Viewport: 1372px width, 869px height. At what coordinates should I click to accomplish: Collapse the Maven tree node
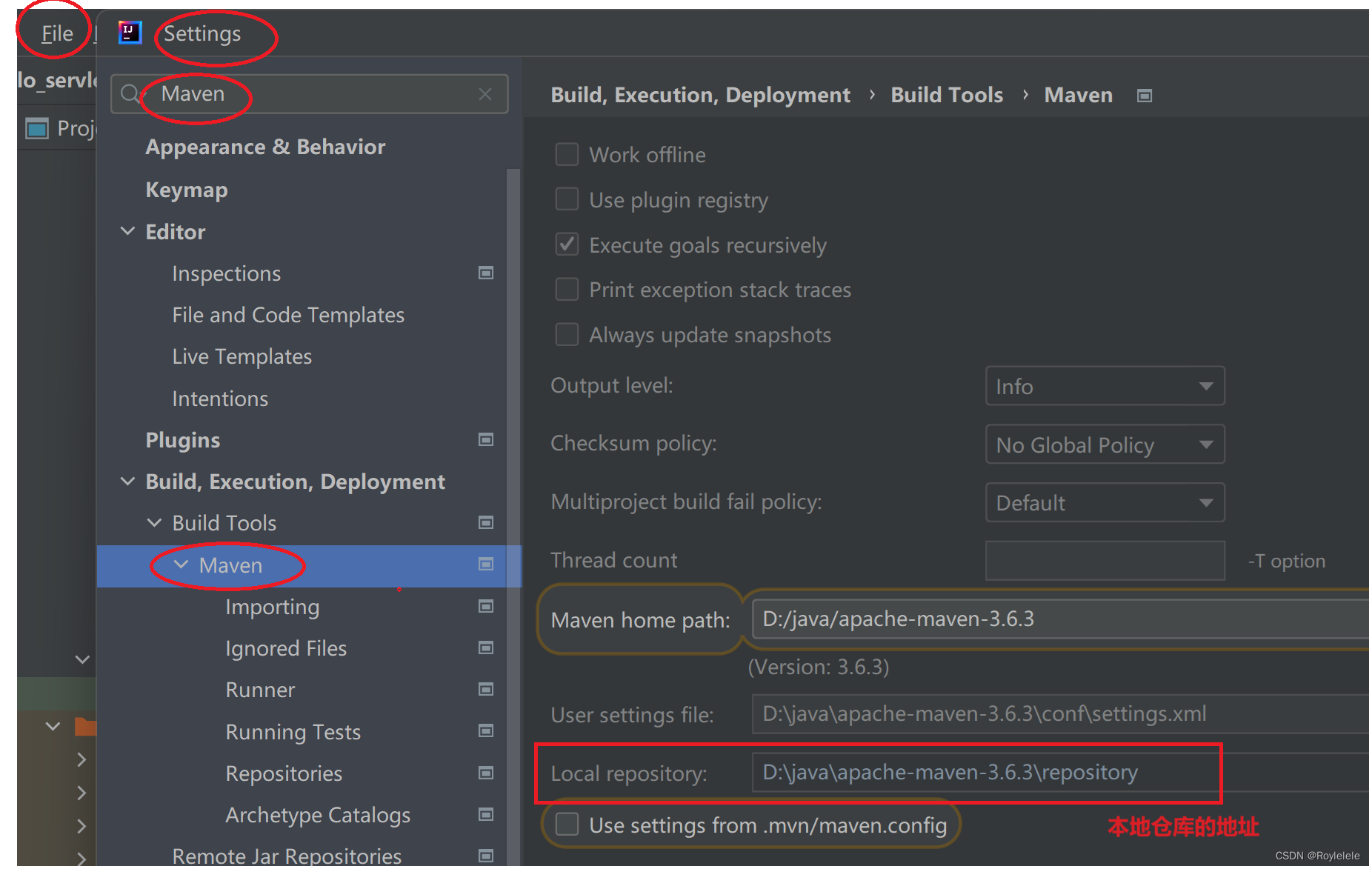click(182, 565)
